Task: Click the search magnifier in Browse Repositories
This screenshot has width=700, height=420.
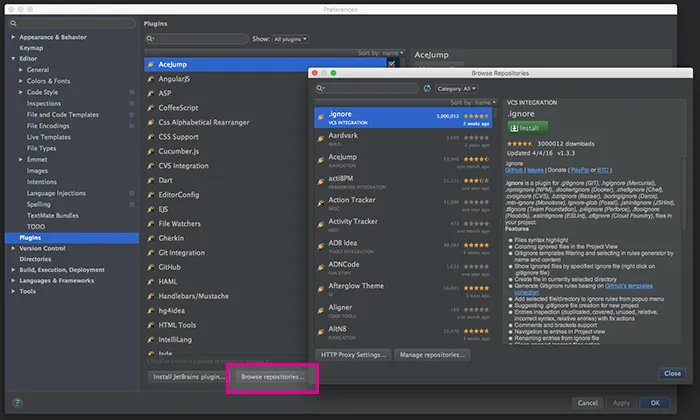Action: (320, 88)
